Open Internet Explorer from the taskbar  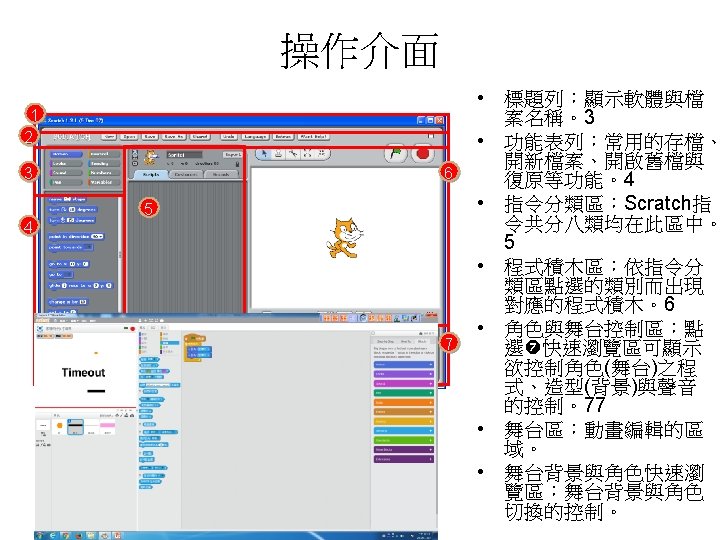[53, 536]
